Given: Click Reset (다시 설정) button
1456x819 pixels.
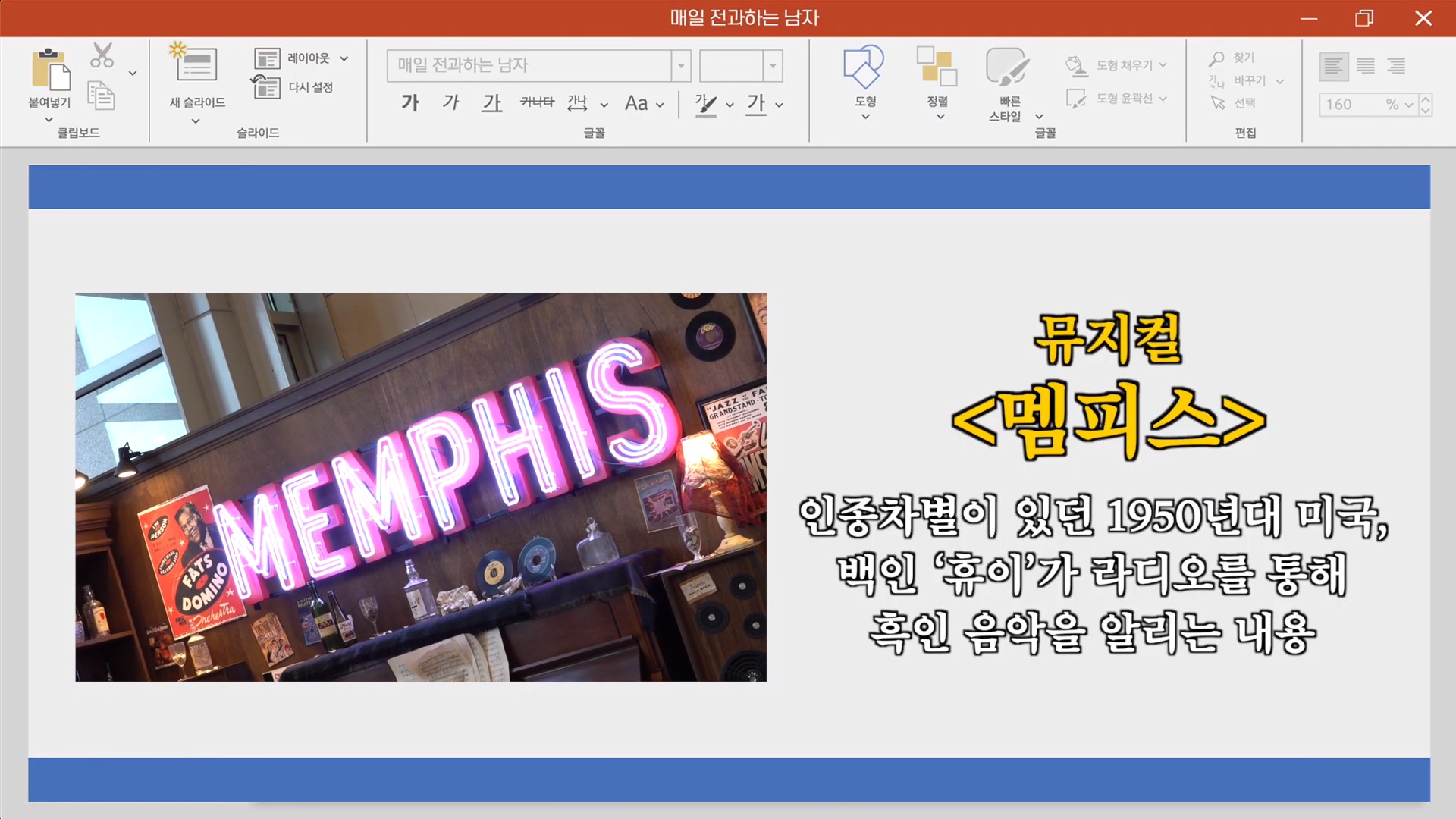Looking at the screenshot, I should coord(309,87).
